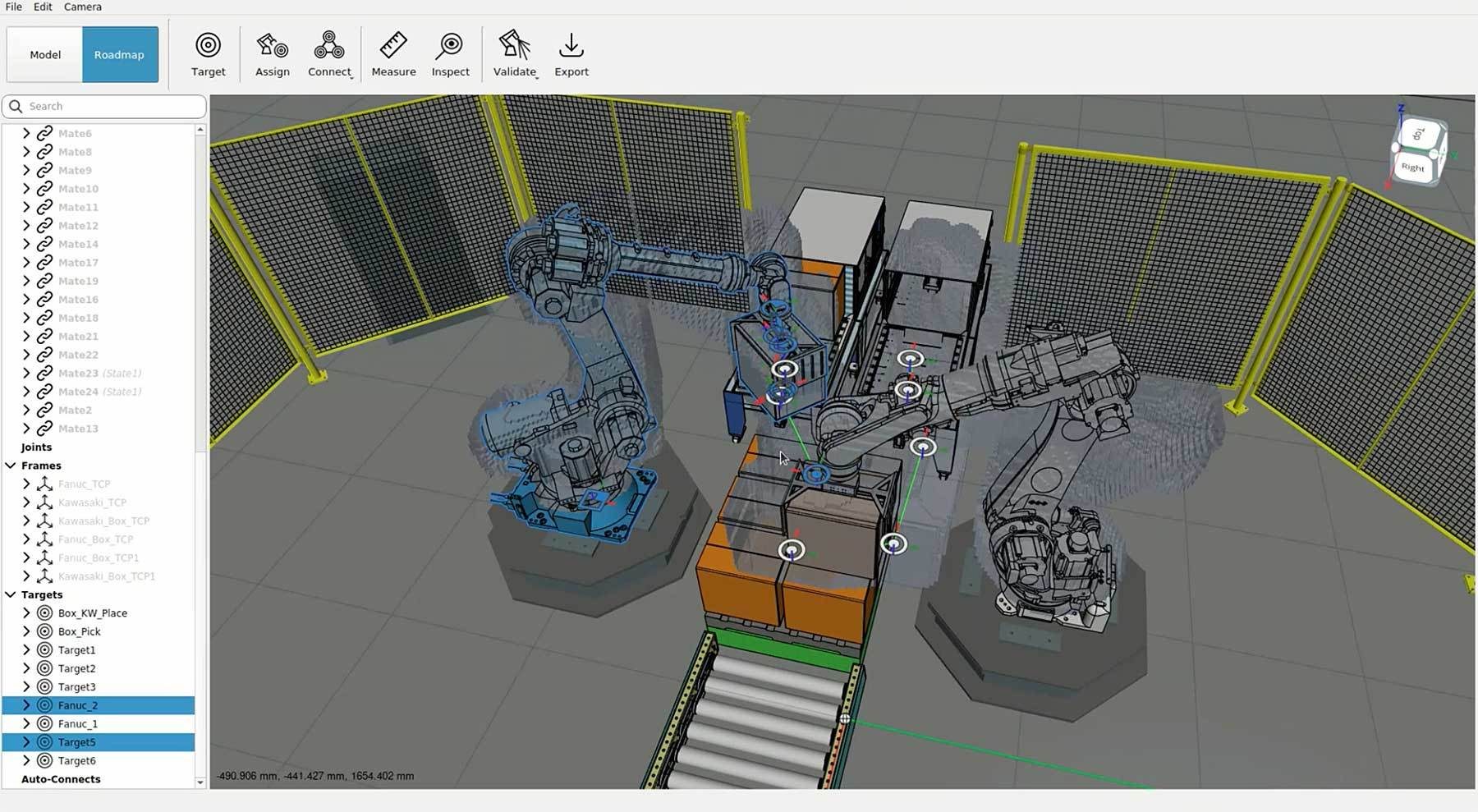
Task: Click the Target6 target icon
Action: [x=45, y=760]
